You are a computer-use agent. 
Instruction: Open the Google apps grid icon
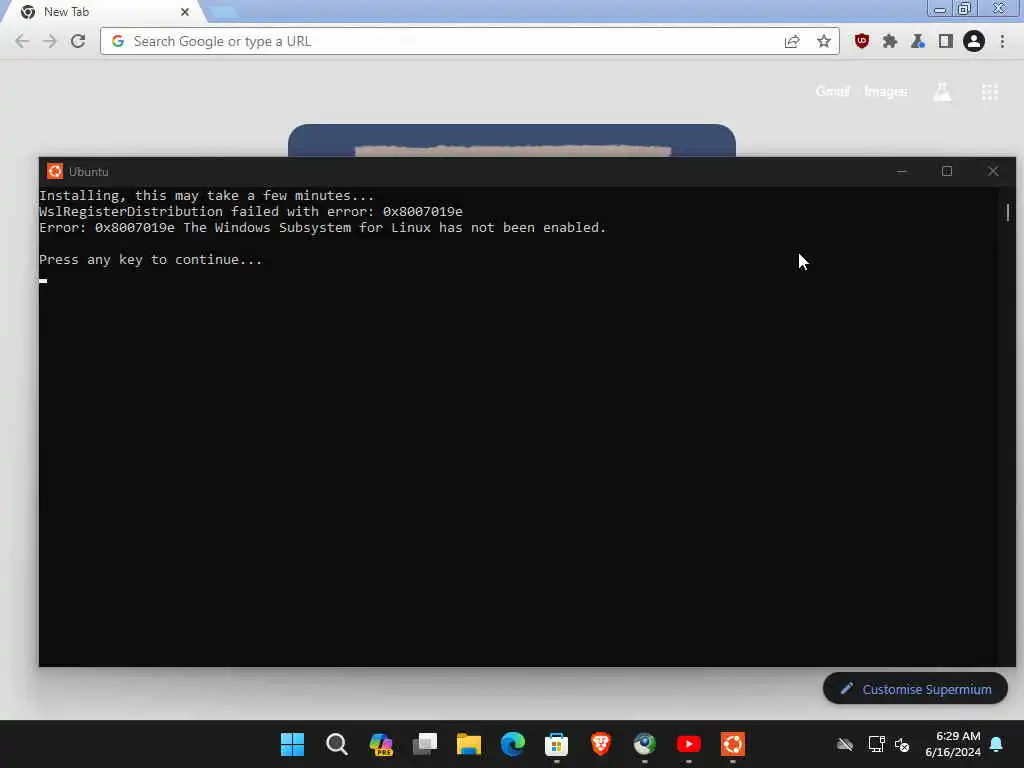pos(989,92)
